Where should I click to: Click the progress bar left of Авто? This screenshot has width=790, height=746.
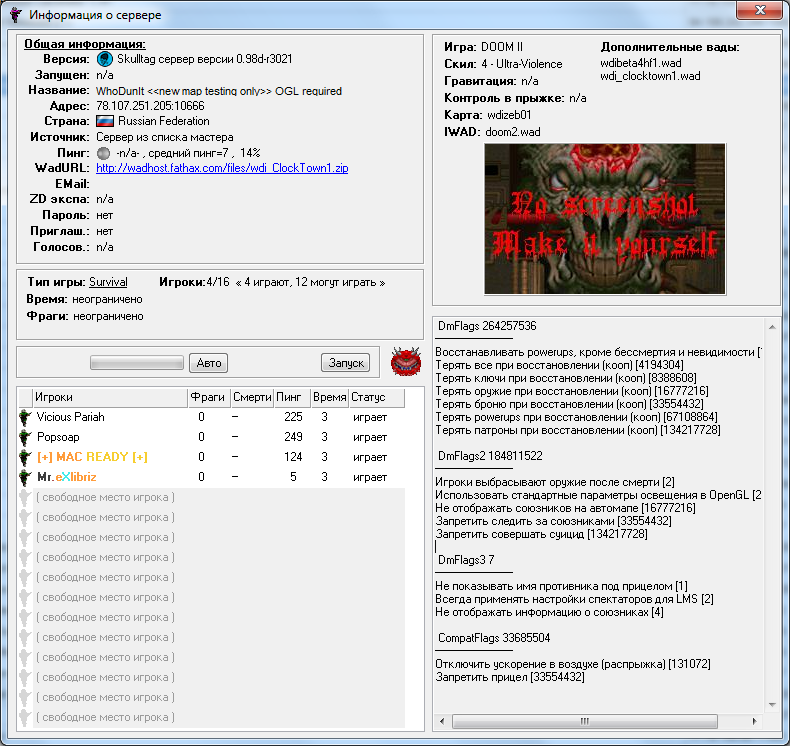138,363
